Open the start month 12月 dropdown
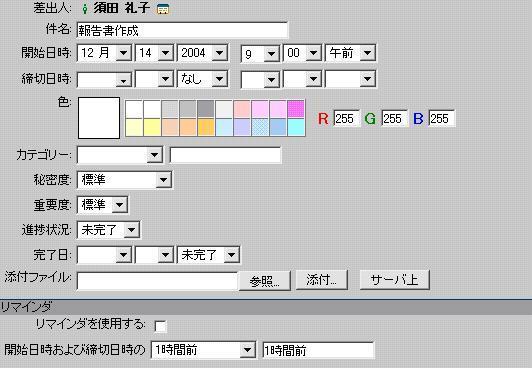This screenshot has width=532, height=368. point(104,53)
